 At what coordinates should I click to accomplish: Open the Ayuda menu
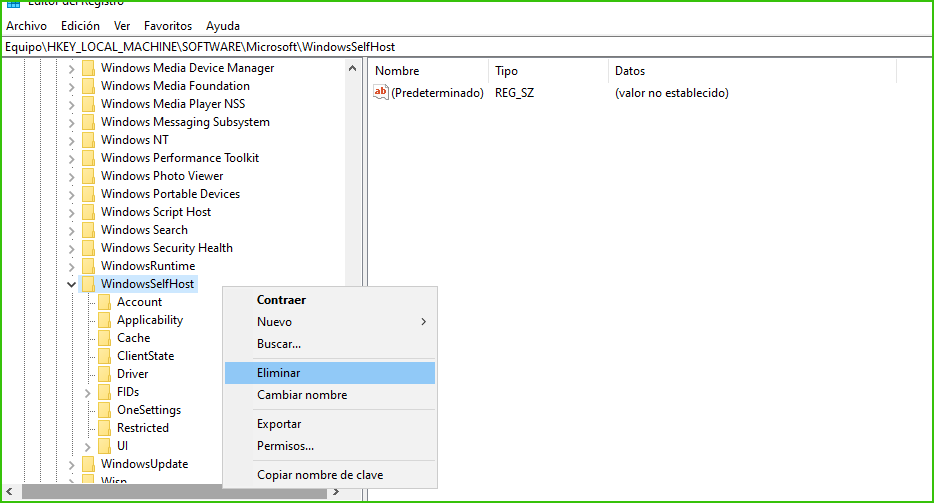click(223, 26)
